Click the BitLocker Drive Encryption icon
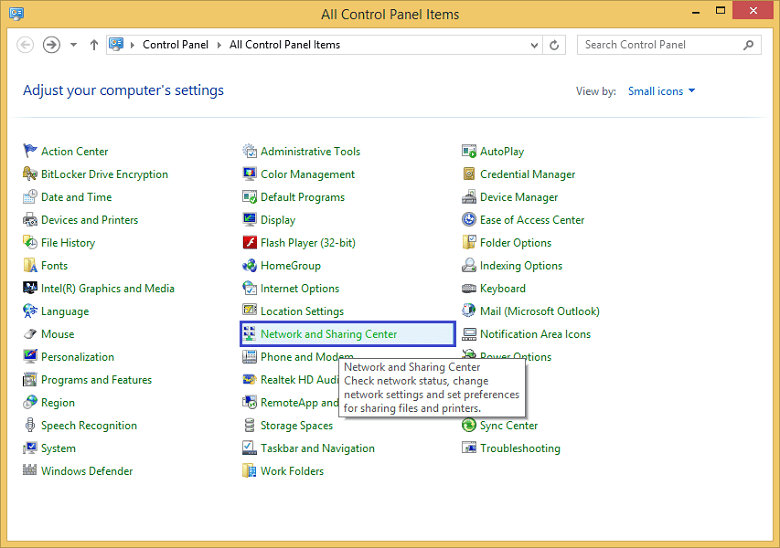This screenshot has height=548, width=780. point(30,174)
